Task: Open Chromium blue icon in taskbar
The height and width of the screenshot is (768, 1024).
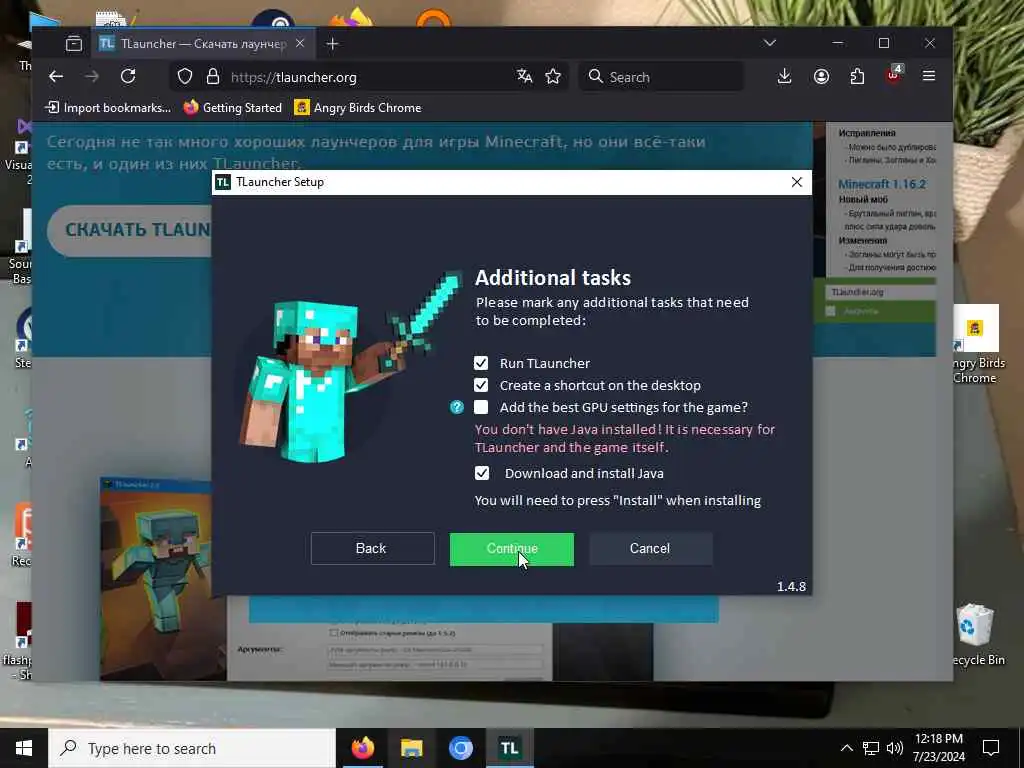Action: (x=460, y=748)
